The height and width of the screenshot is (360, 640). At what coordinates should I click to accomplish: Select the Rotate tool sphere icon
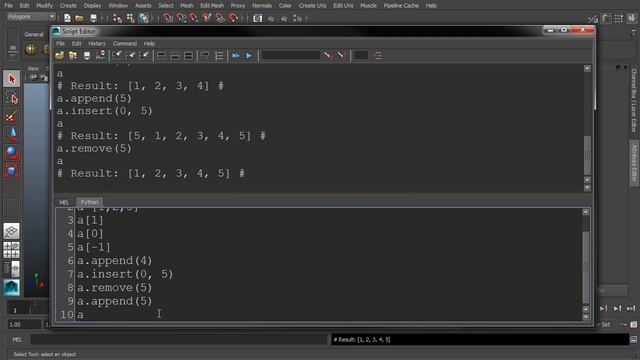coord(12,153)
